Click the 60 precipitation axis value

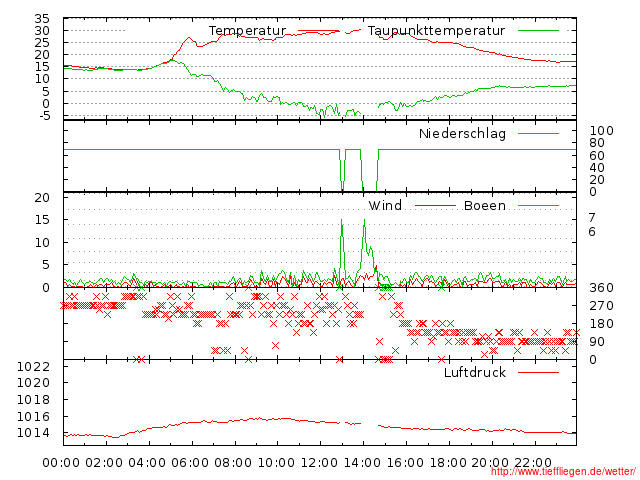[x=597, y=156]
